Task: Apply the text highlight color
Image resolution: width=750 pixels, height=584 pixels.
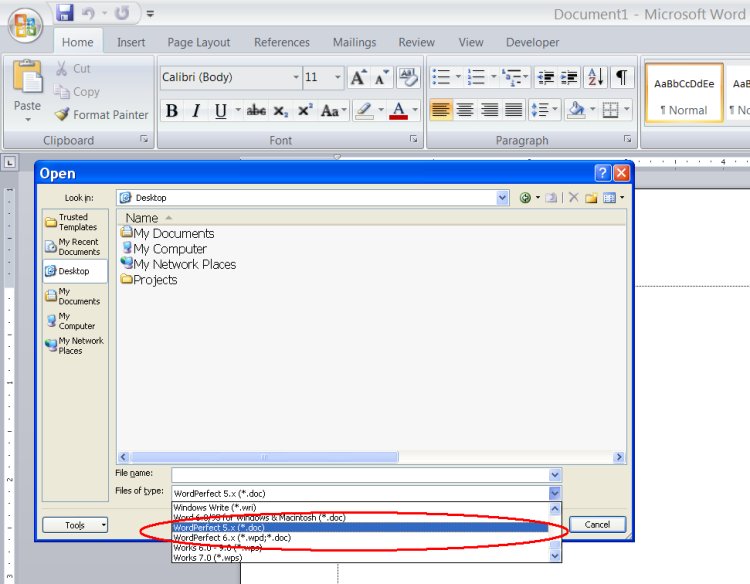Action: (364, 111)
